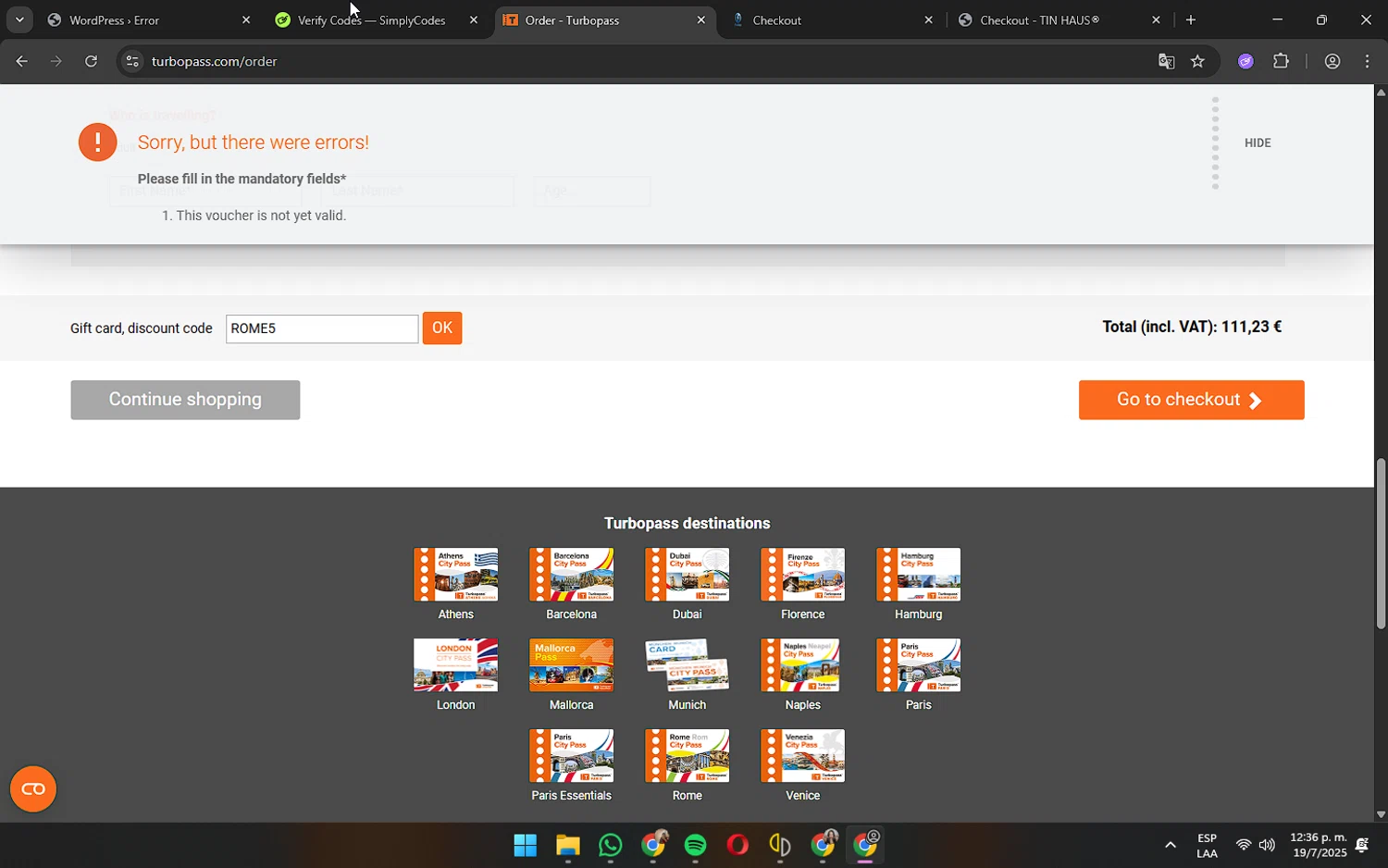Image resolution: width=1388 pixels, height=868 pixels.
Task: Click the discount code input field
Action: [x=322, y=329]
